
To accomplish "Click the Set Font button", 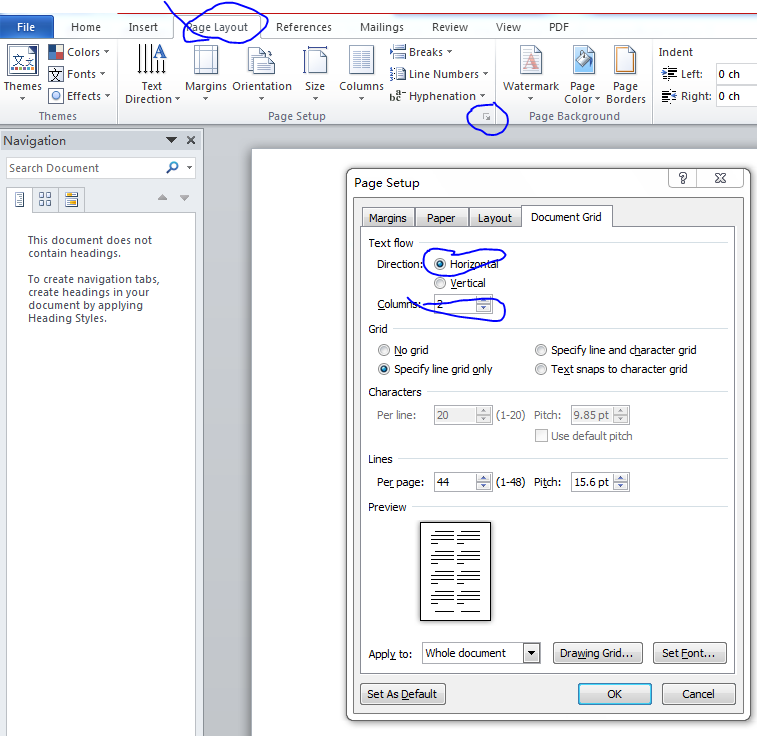I will (x=689, y=653).
